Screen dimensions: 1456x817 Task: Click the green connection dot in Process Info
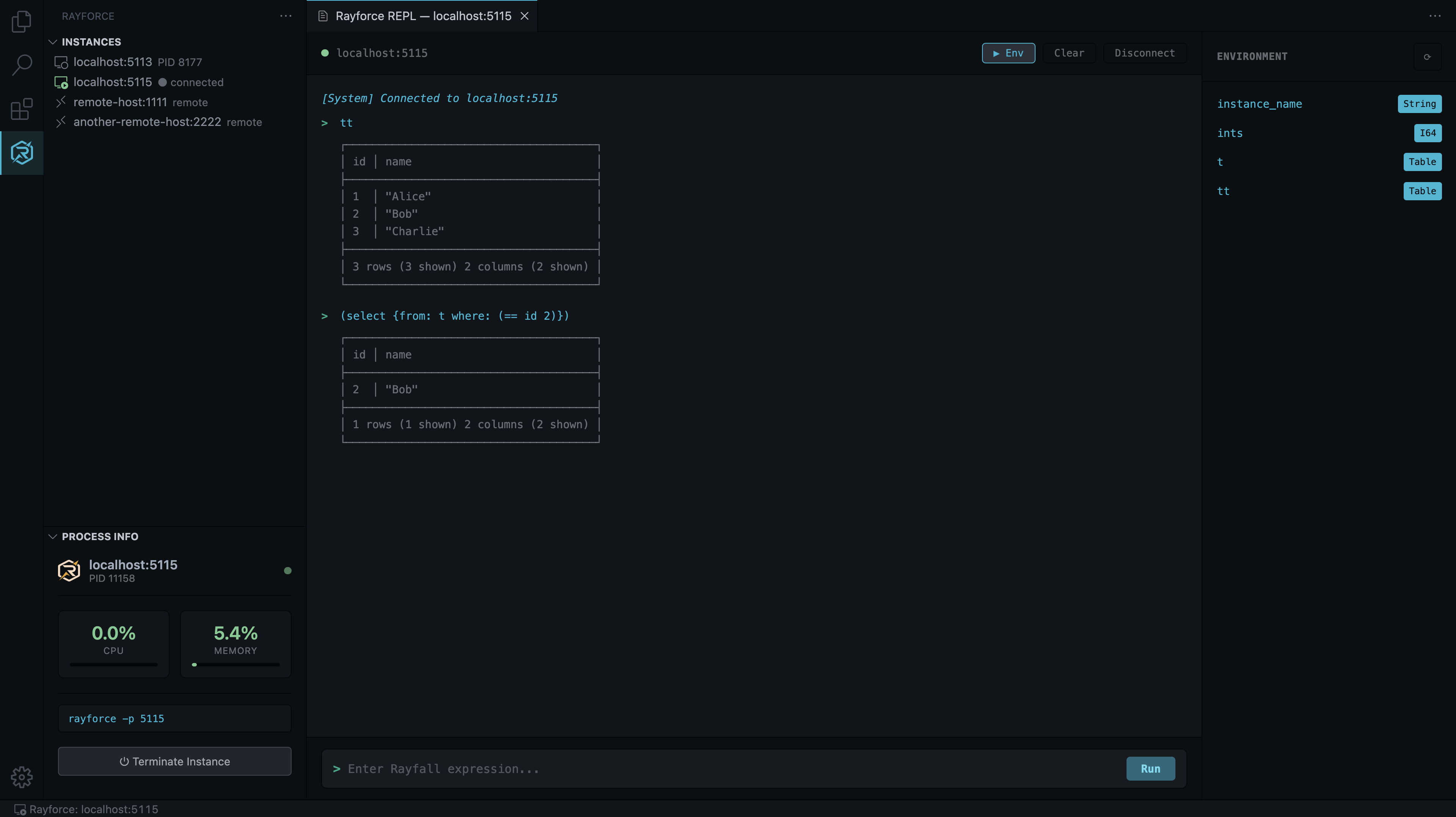pos(288,570)
